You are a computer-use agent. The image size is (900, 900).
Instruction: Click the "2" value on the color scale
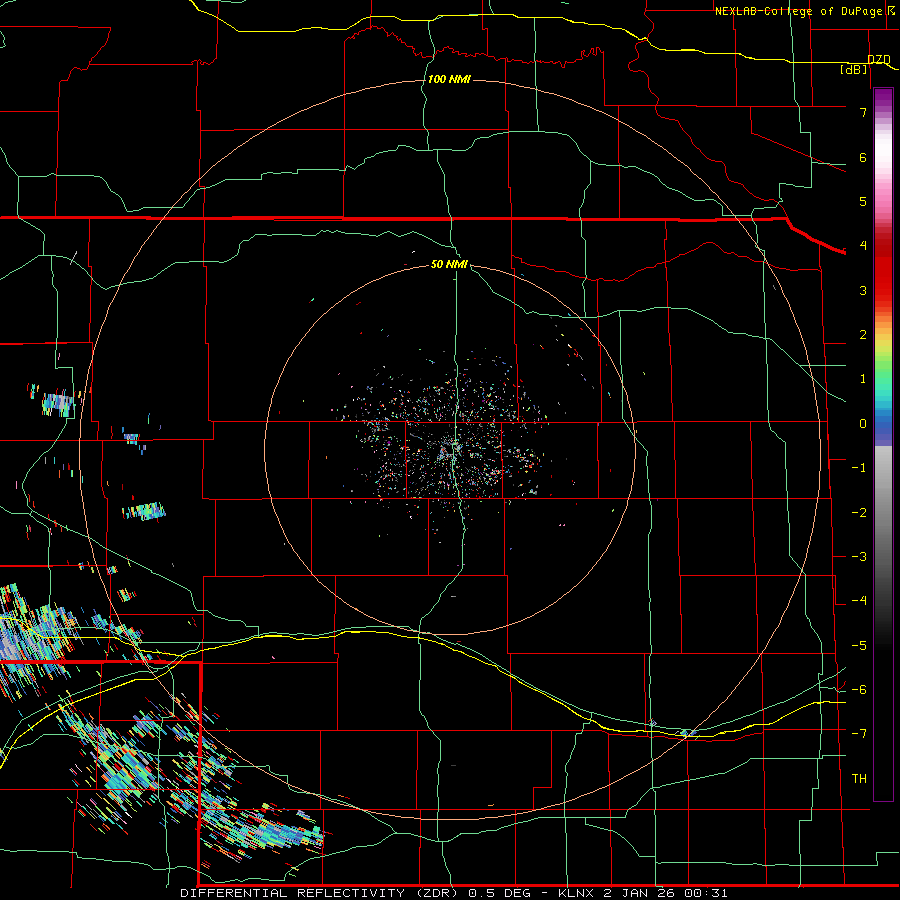point(863,335)
